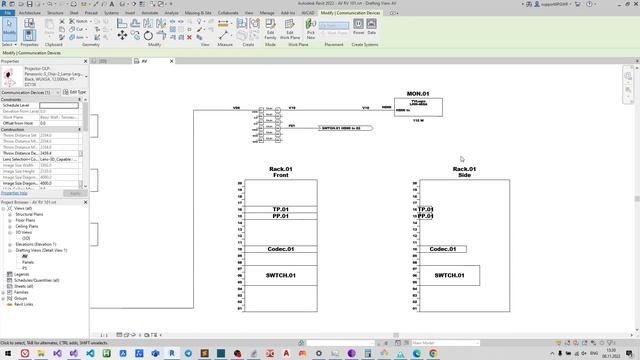Click the Text tool in quick access toolbar
640x360 pixels.
coord(111,4)
